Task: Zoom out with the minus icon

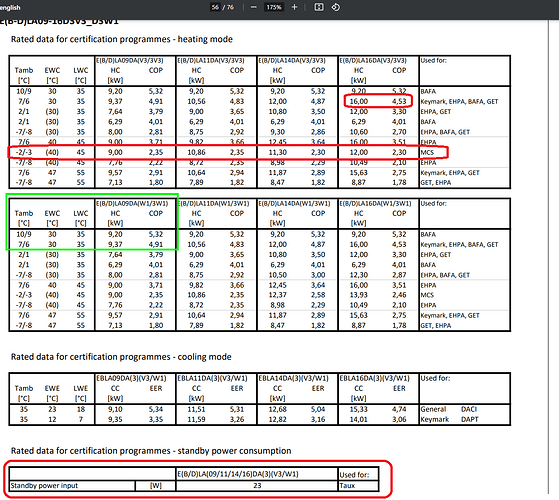Action: (x=253, y=7)
